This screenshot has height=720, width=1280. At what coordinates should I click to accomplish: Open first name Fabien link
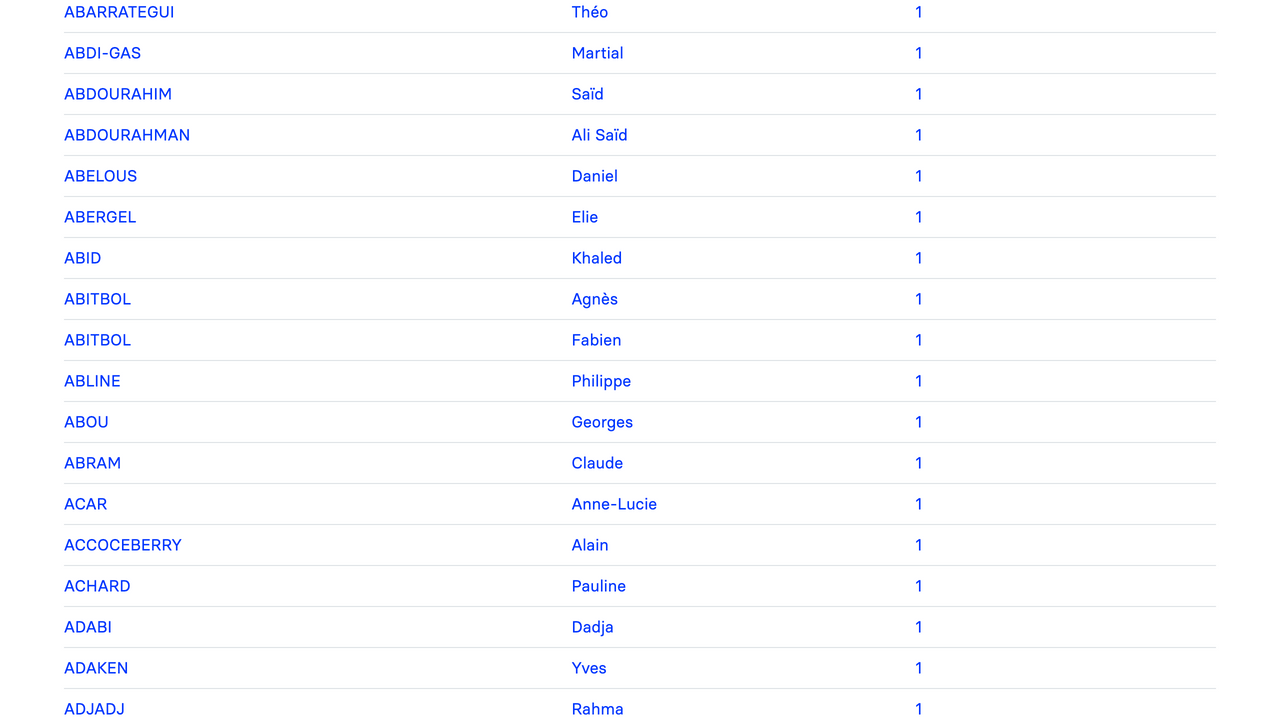[x=596, y=340]
